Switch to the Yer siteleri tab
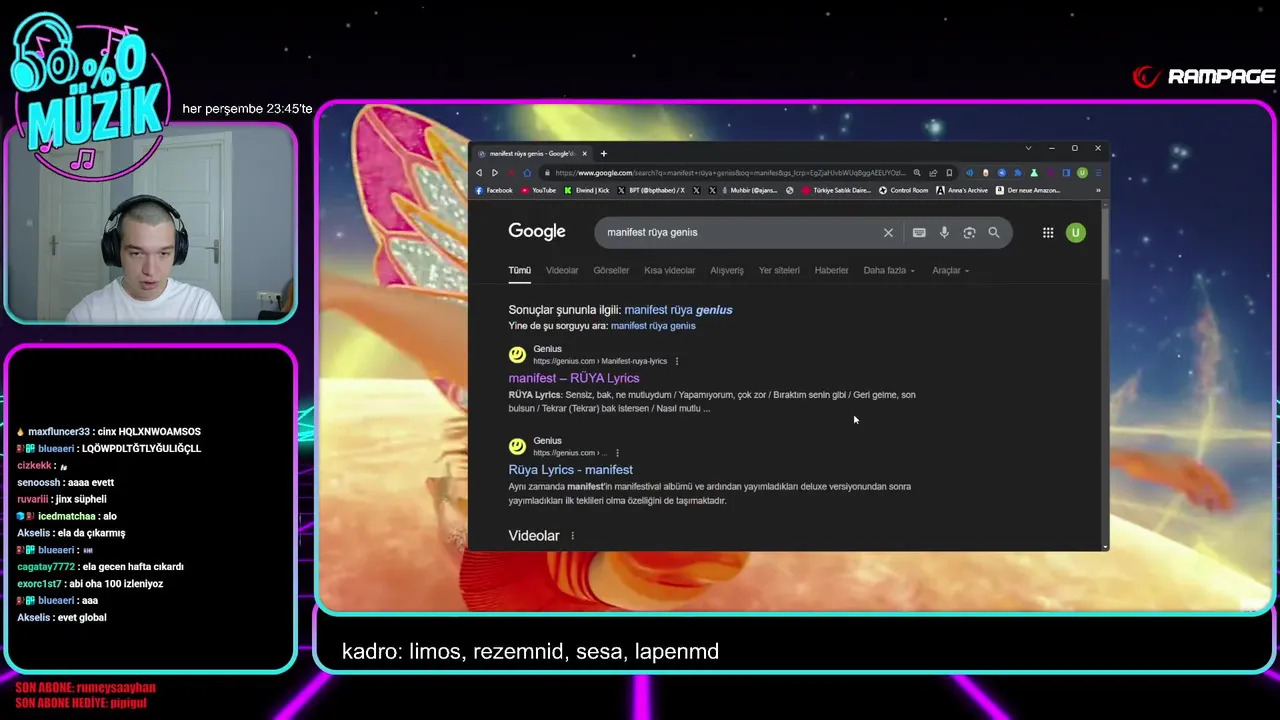Viewport: 1280px width, 720px height. tap(779, 270)
